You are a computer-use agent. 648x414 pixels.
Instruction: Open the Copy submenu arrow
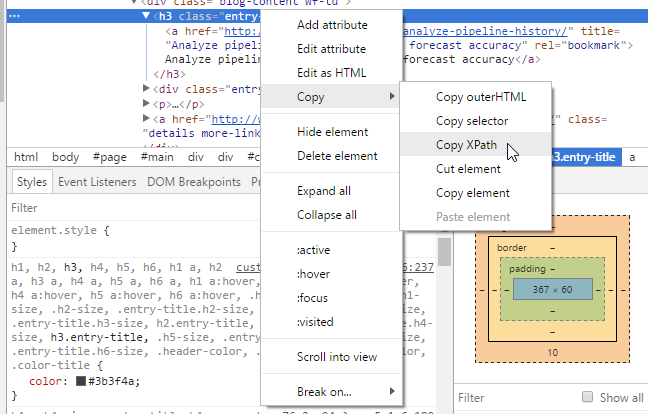(390, 97)
